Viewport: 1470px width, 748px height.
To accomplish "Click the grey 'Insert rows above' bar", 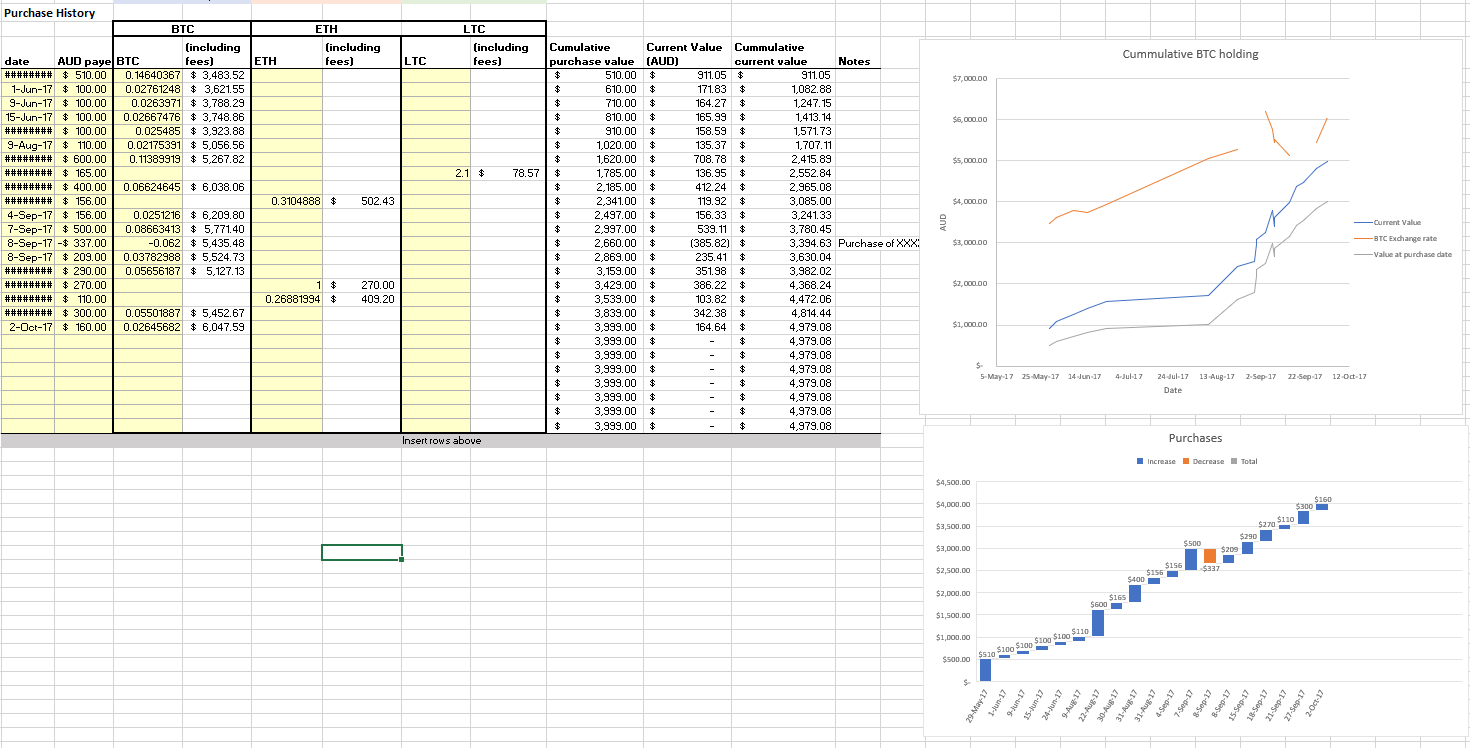I will pyautogui.click(x=441, y=440).
